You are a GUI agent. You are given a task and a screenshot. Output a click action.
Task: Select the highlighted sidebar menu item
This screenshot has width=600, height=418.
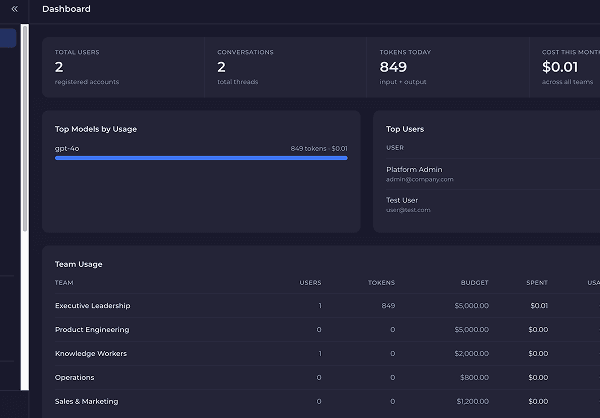pos(8,38)
